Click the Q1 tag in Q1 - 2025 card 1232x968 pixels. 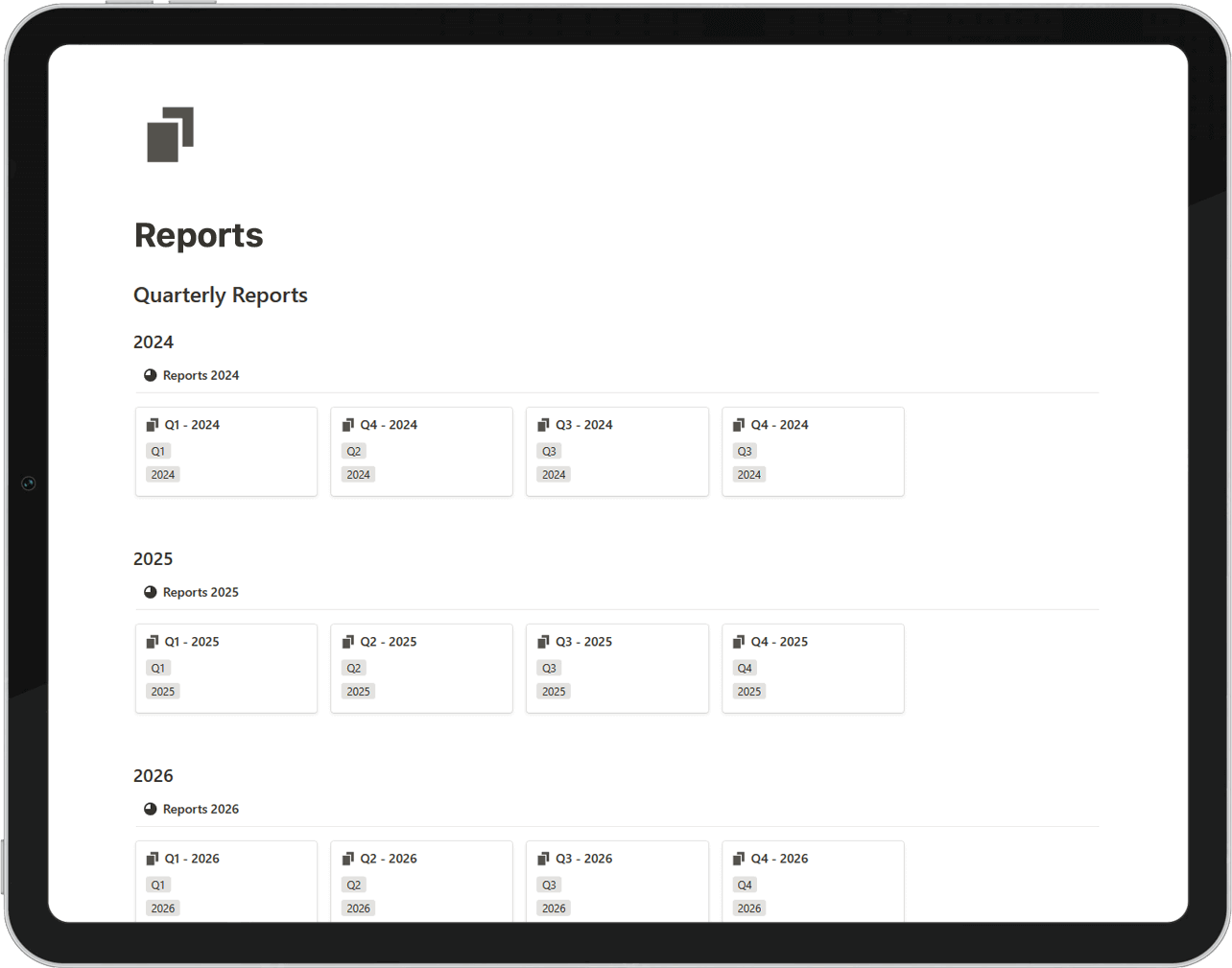(x=158, y=668)
